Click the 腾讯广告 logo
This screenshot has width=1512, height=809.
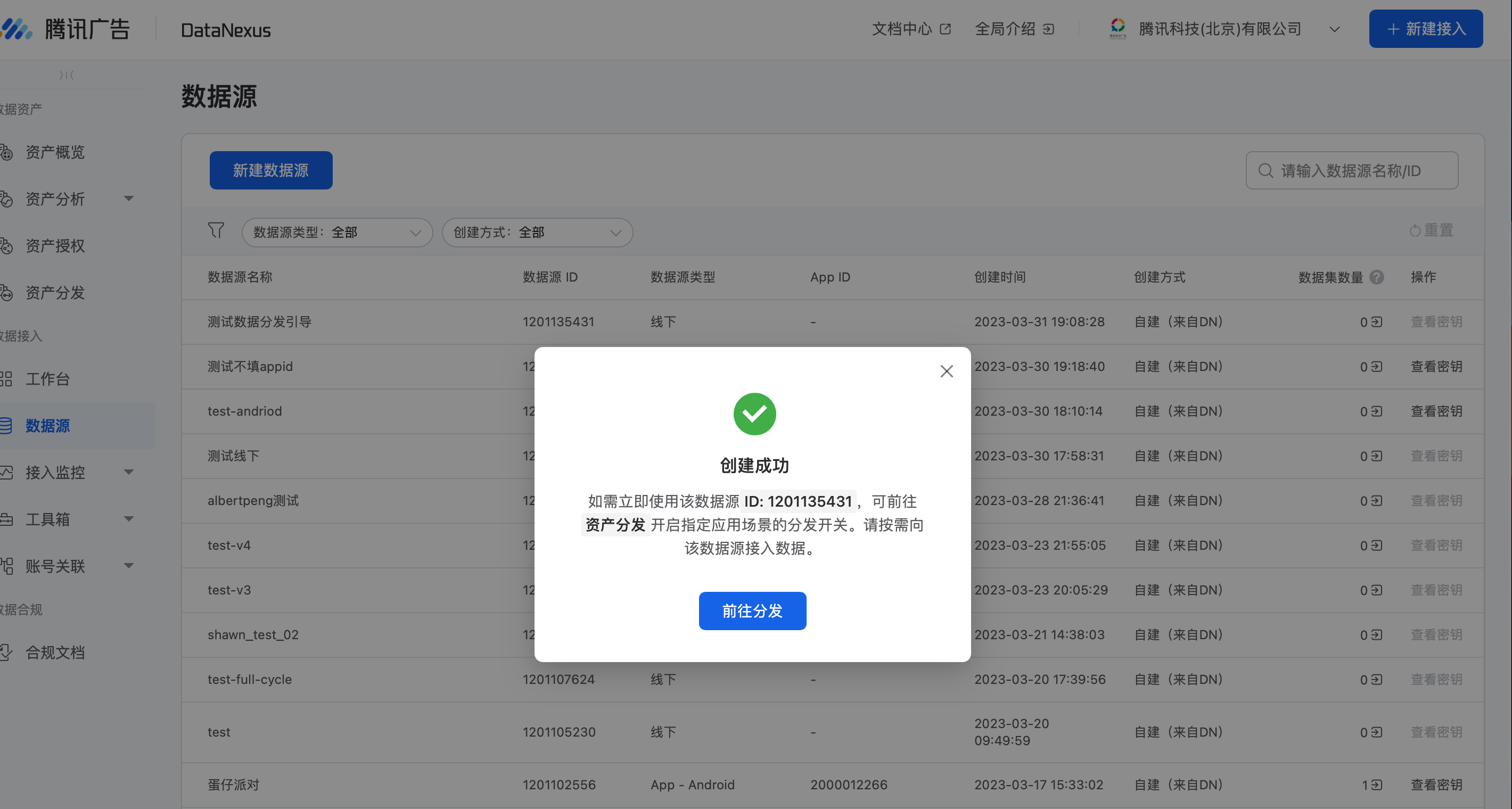click(x=64, y=29)
